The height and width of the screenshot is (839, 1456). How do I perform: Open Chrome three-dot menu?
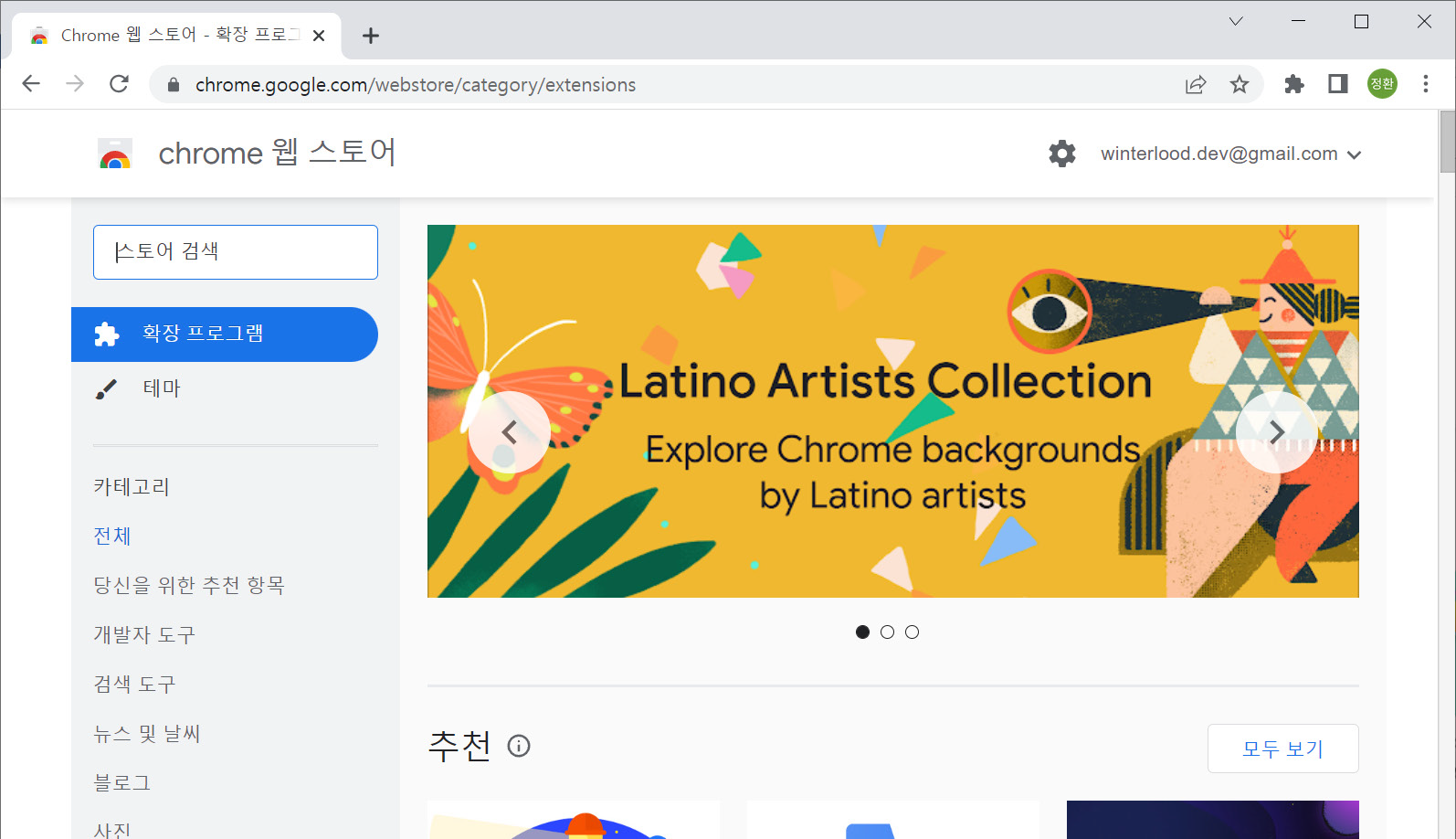click(x=1426, y=84)
